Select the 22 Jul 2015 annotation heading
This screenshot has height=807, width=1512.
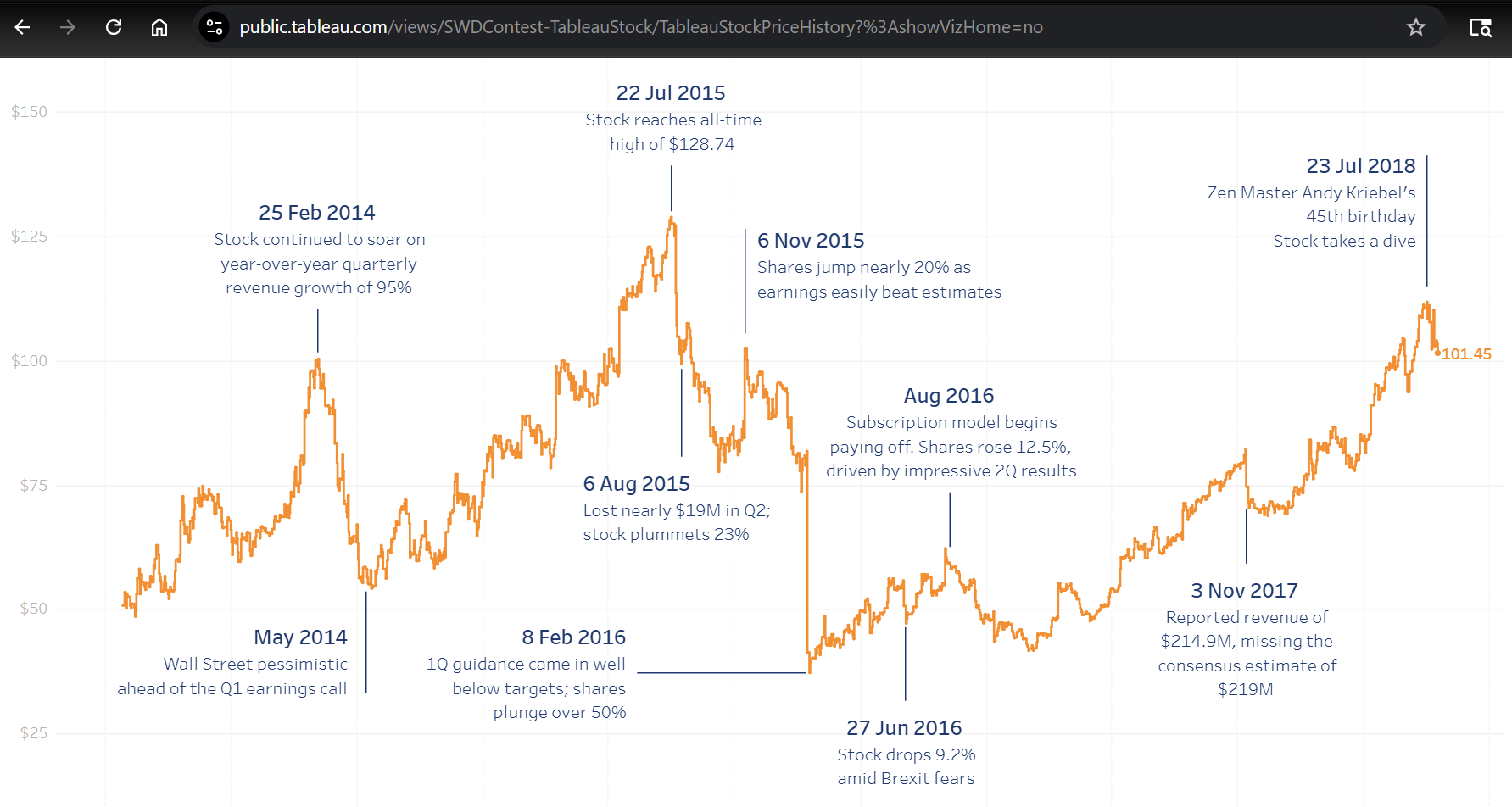(x=670, y=93)
